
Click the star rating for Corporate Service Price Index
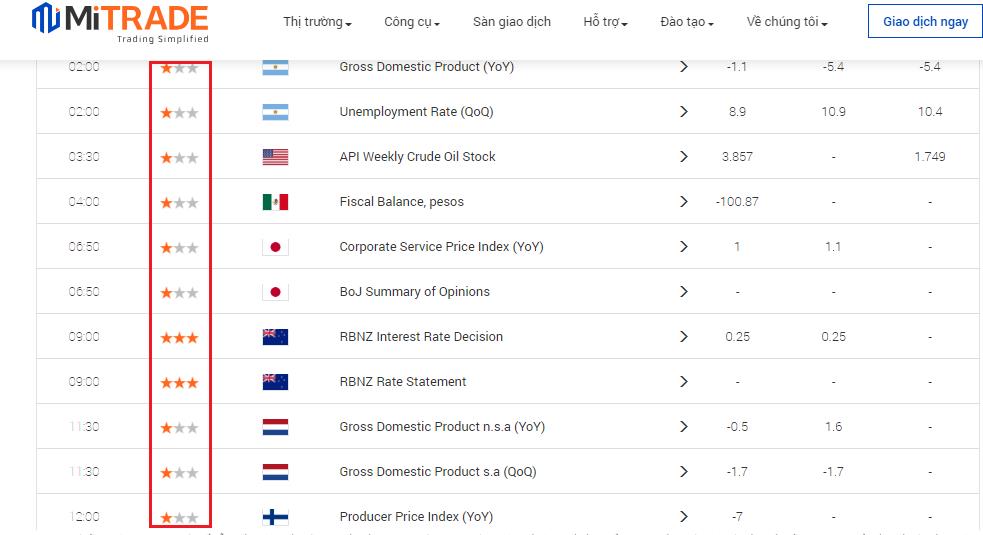[x=180, y=247]
